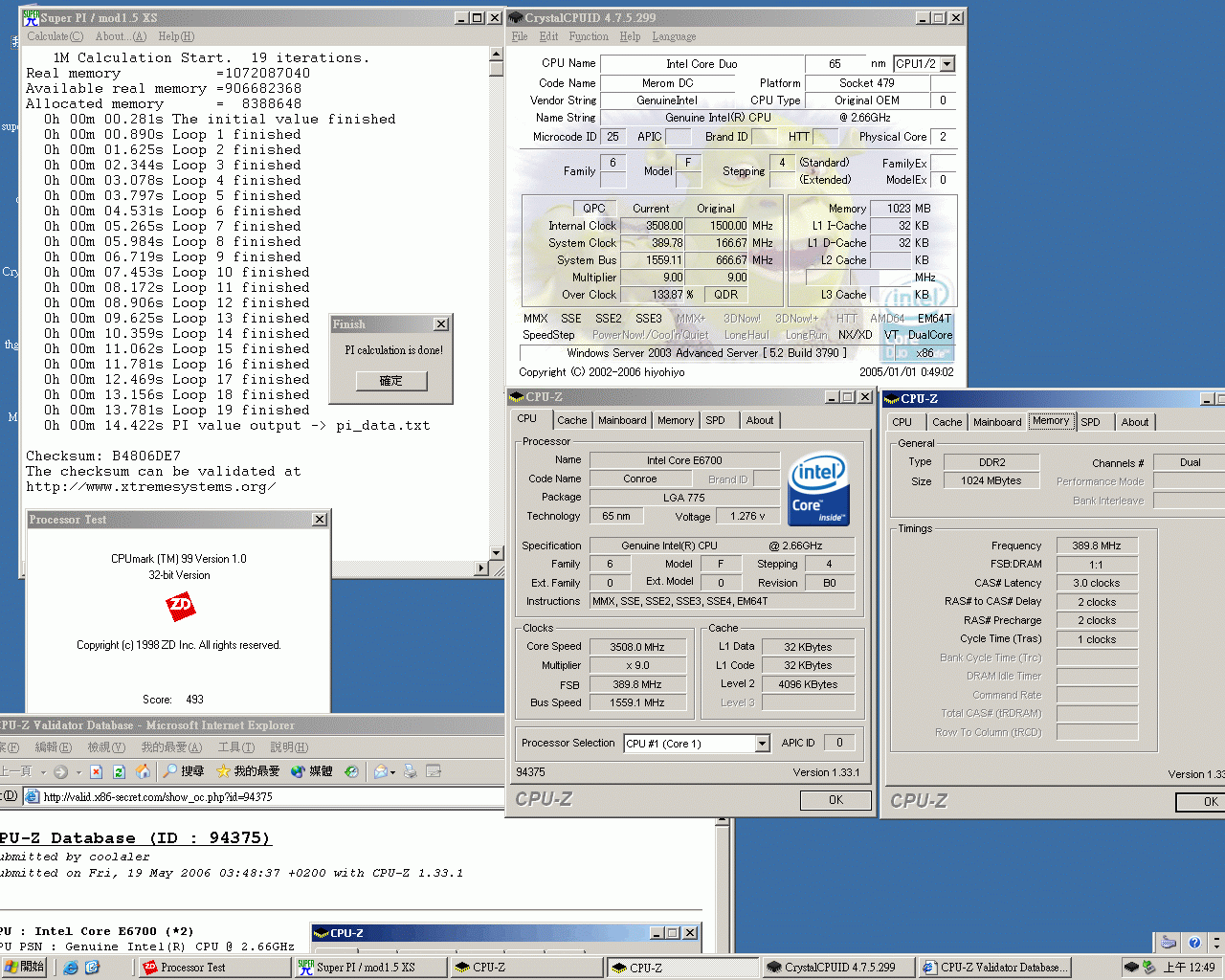
Task: Open Edit menu in CrystalCPUID
Action: (548, 36)
